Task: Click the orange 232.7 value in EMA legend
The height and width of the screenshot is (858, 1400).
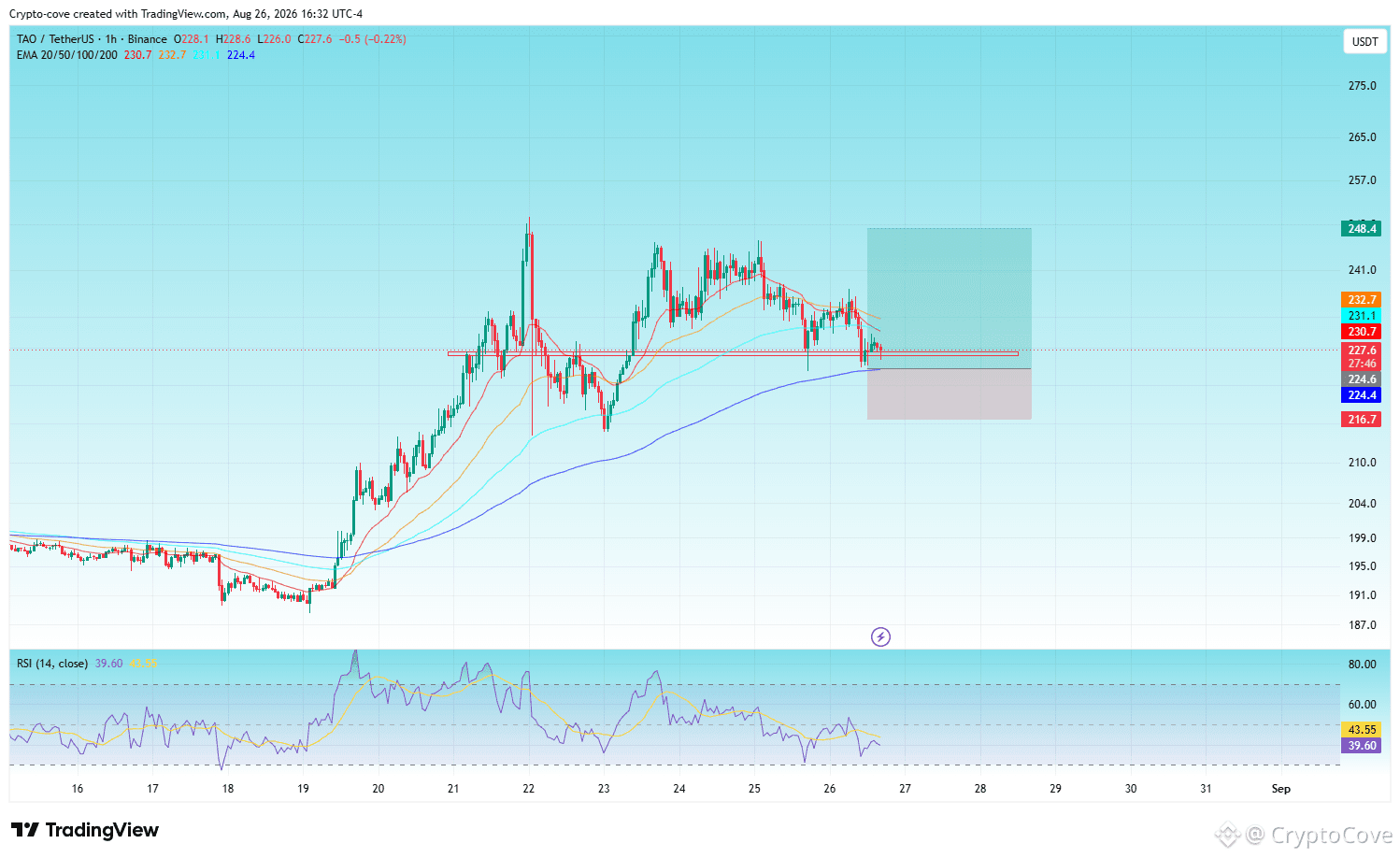Action: pos(172,55)
